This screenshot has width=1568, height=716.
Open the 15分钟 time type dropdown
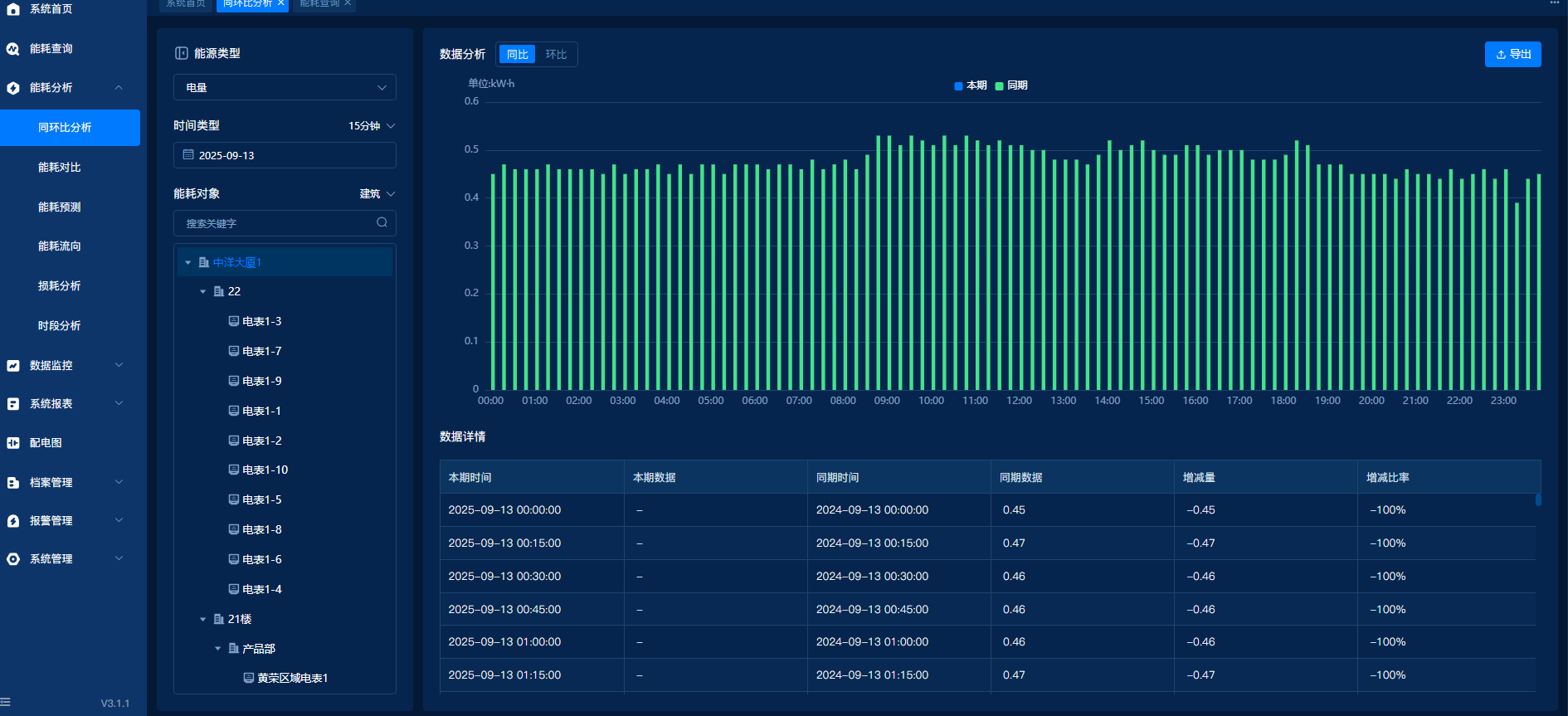click(x=371, y=126)
